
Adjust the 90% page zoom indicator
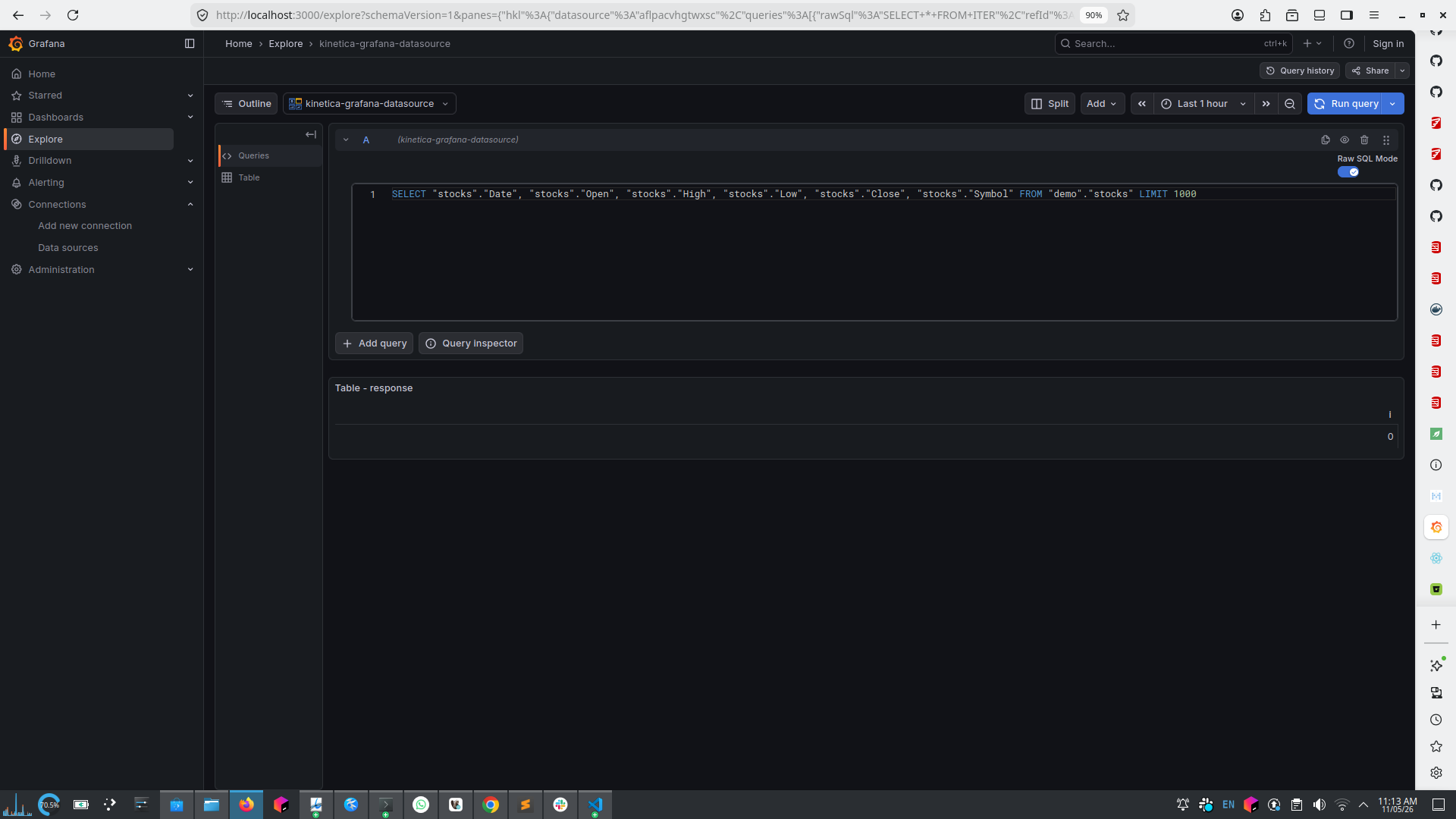pos(1093,15)
